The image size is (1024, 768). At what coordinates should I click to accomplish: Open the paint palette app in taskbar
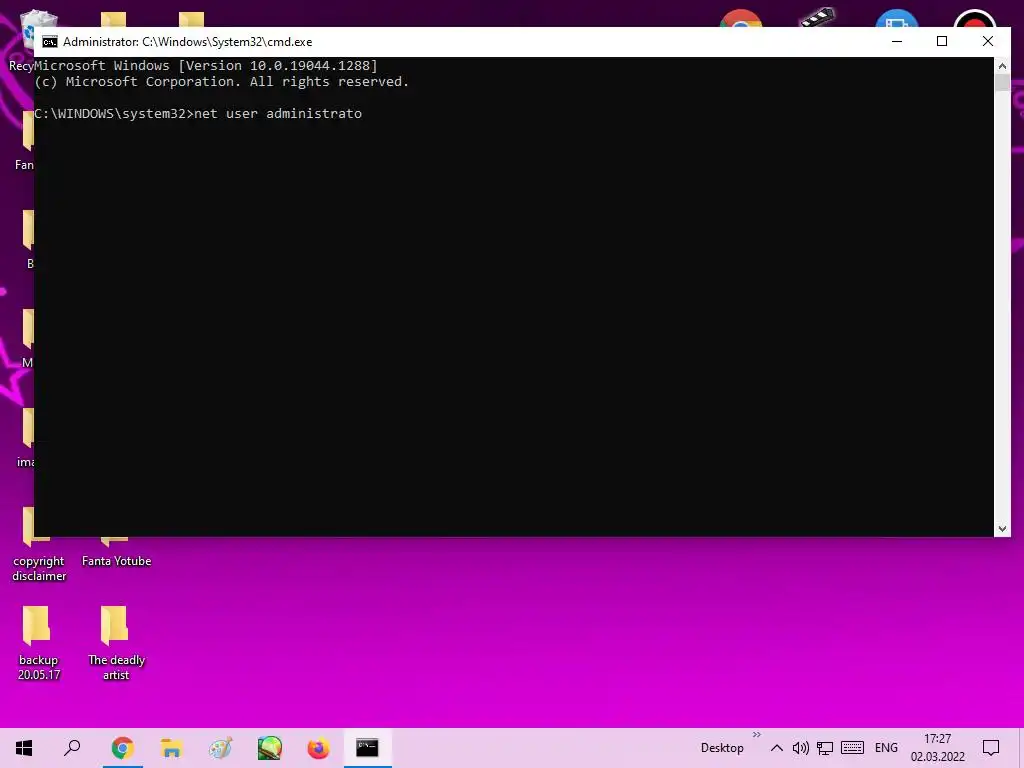click(220, 748)
